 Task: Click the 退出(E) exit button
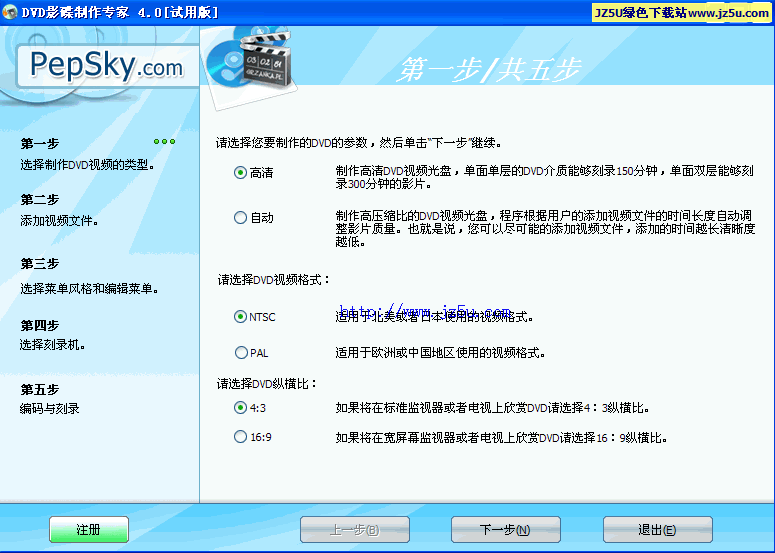[x=658, y=530]
